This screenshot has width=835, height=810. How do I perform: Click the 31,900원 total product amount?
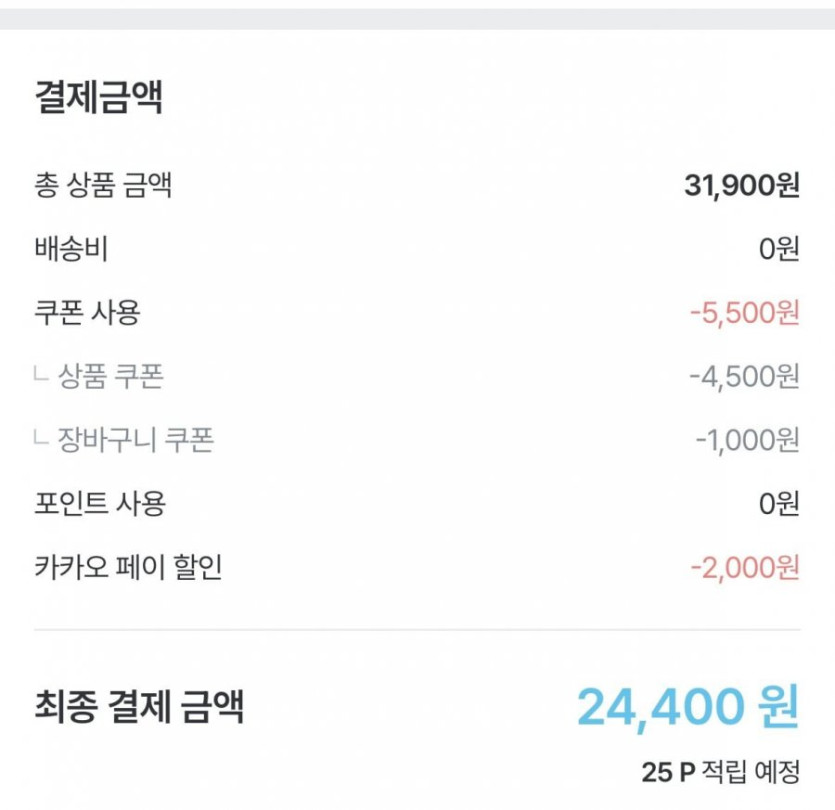click(x=742, y=185)
